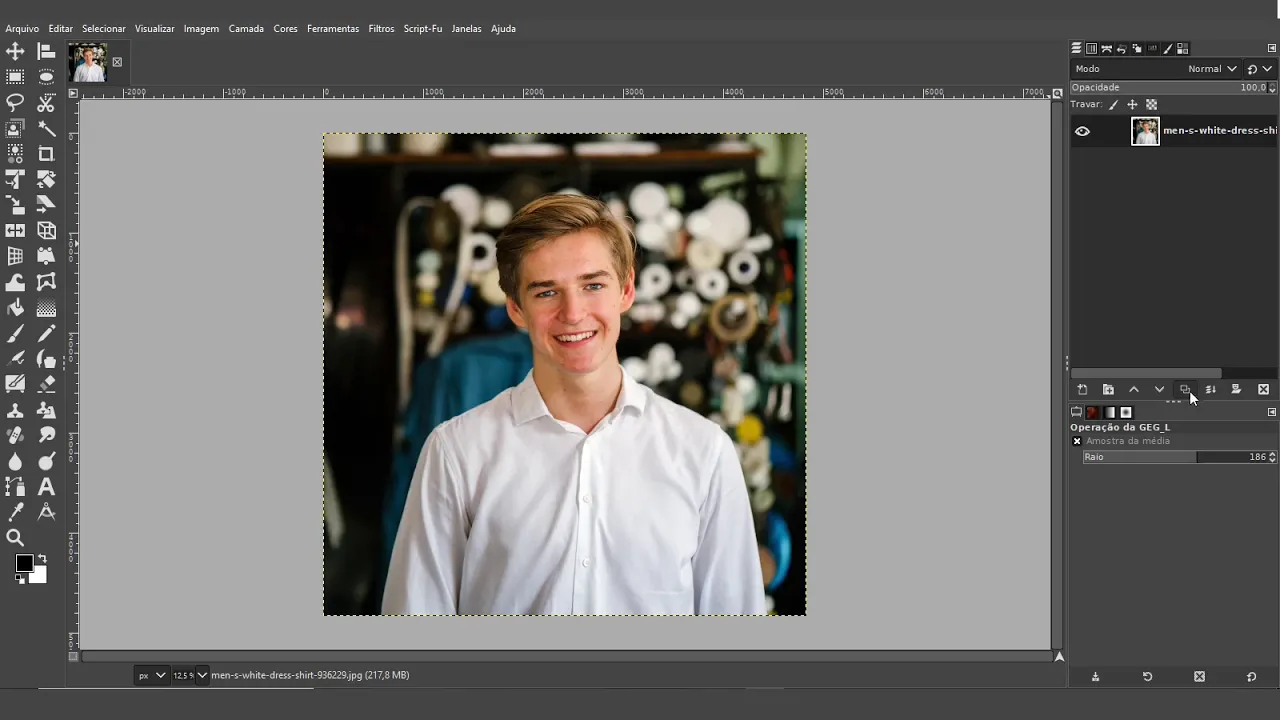This screenshot has height=720, width=1280.
Task: Open the Arquivo menu
Action: [22, 29]
